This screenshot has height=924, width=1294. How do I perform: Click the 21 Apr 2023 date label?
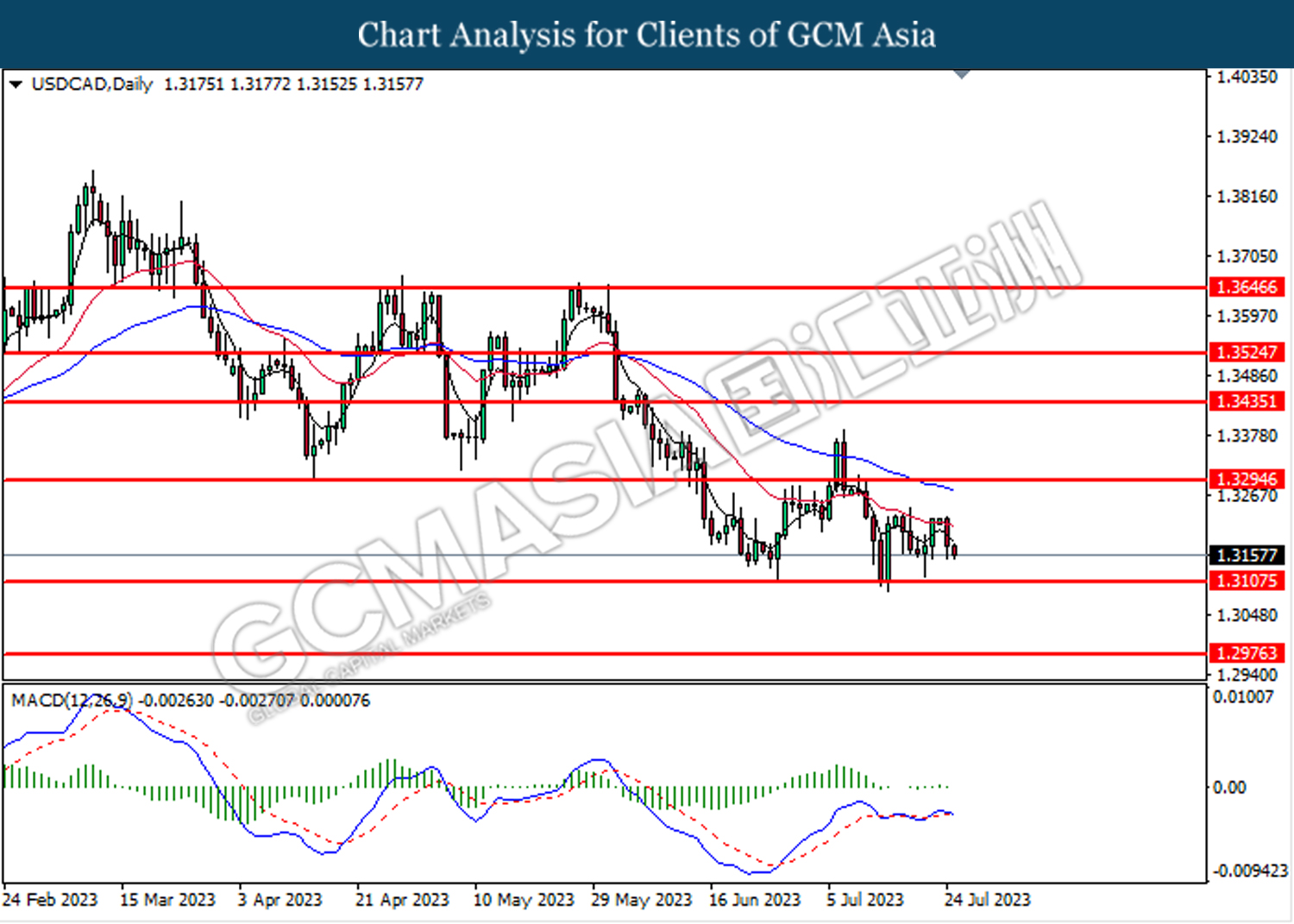[402, 900]
